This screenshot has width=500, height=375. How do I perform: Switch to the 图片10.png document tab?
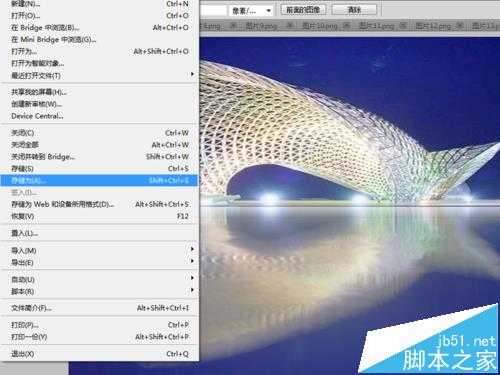point(319,26)
